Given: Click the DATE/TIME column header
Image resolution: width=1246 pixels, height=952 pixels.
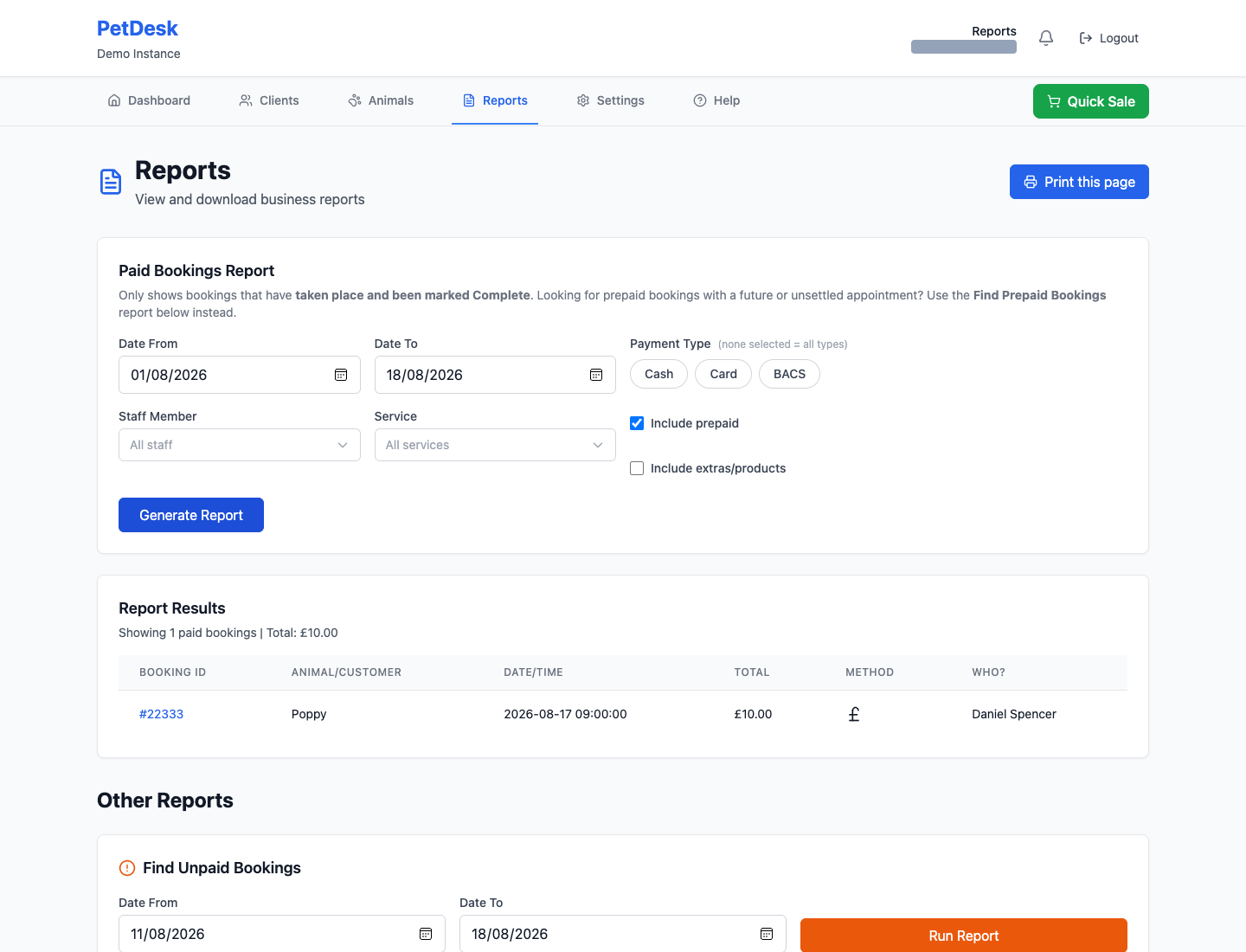Looking at the screenshot, I should pyautogui.click(x=533, y=672).
